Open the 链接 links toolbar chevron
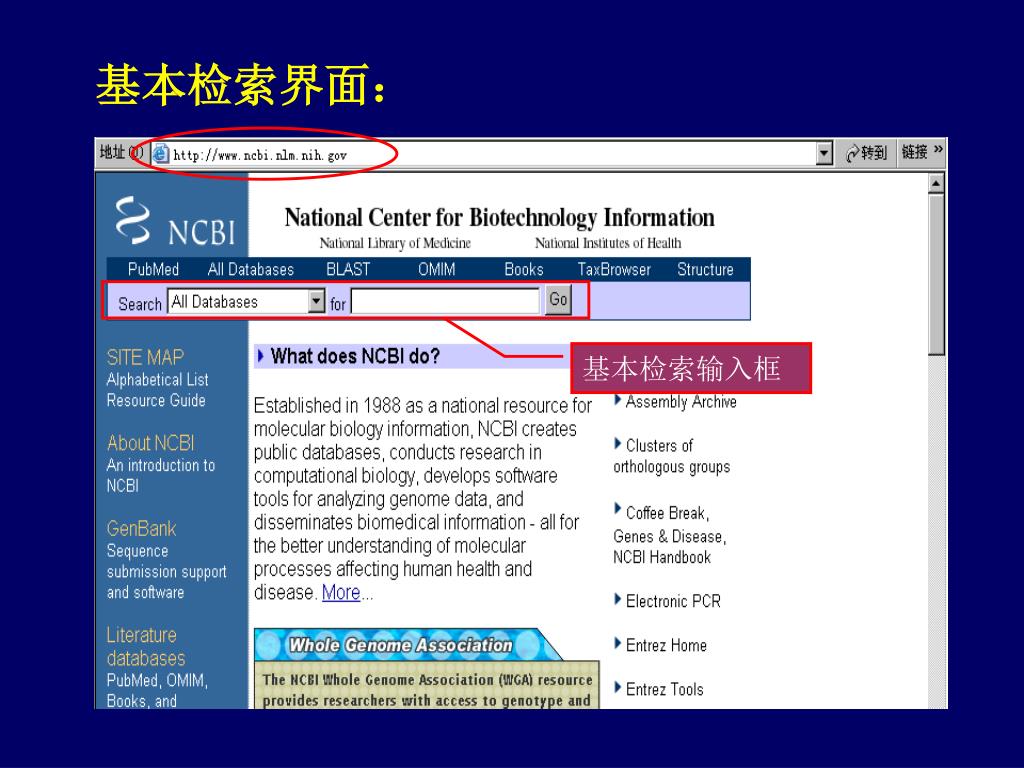 point(938,150)
